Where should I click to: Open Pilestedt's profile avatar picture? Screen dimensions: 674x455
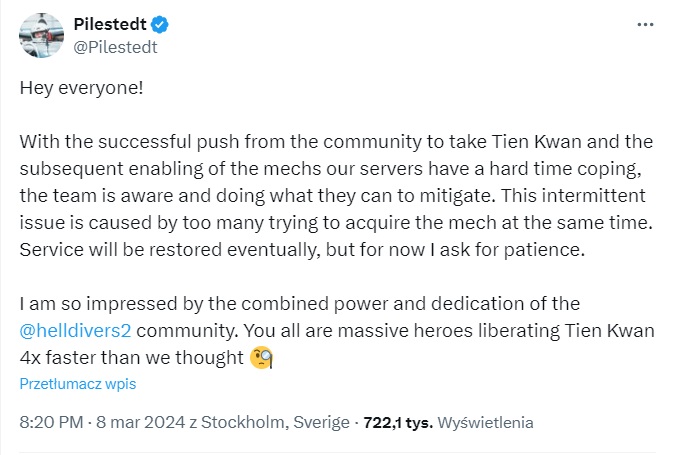click(x=40, y=35)
